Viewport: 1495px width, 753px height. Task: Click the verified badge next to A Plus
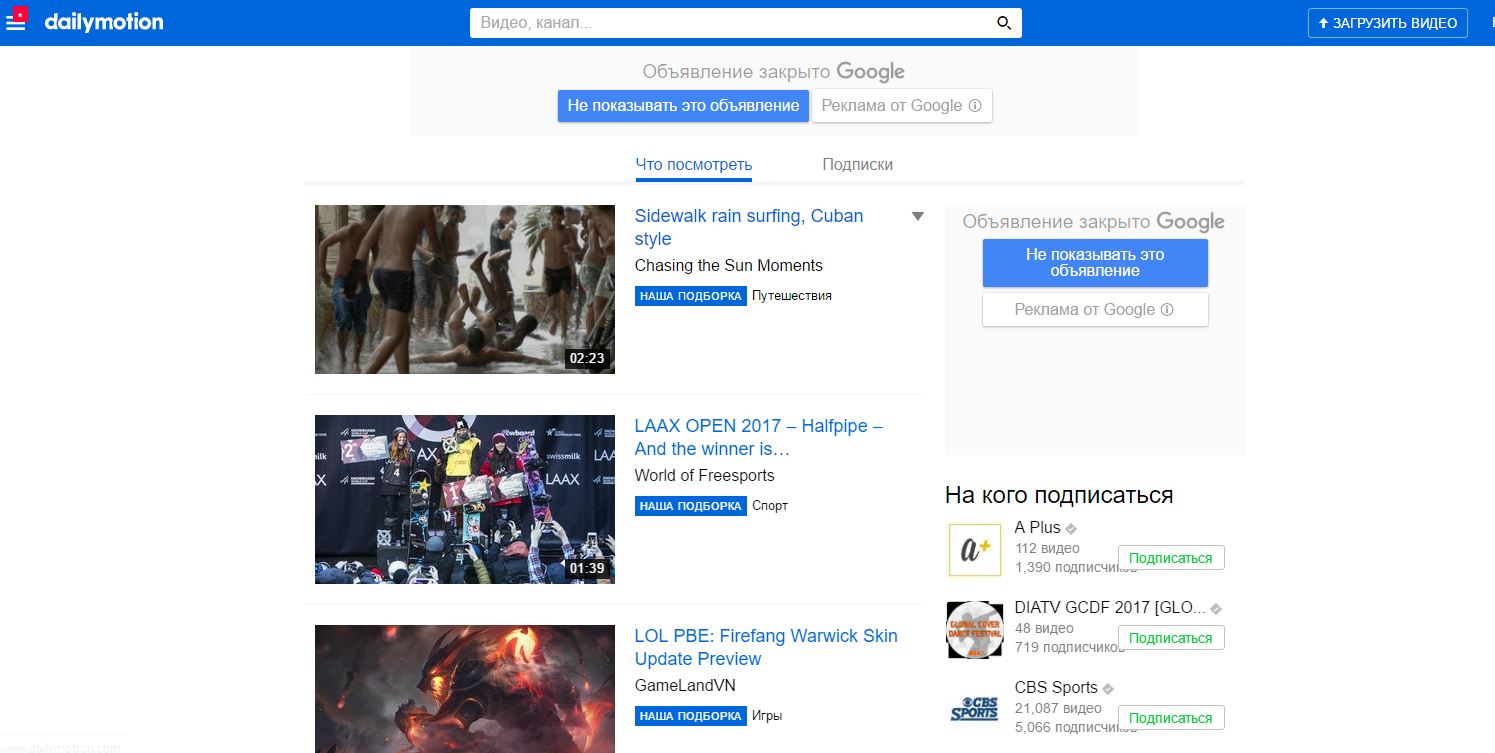tap(1071, 529)
